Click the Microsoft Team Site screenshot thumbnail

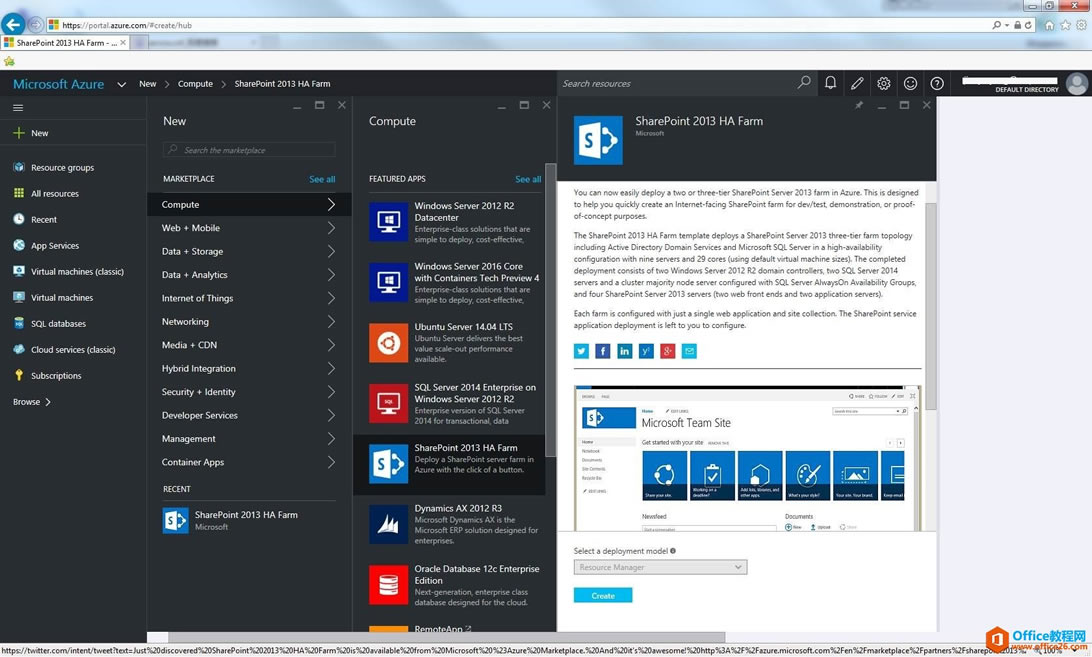pyautogui.click(x=747, y=458)
